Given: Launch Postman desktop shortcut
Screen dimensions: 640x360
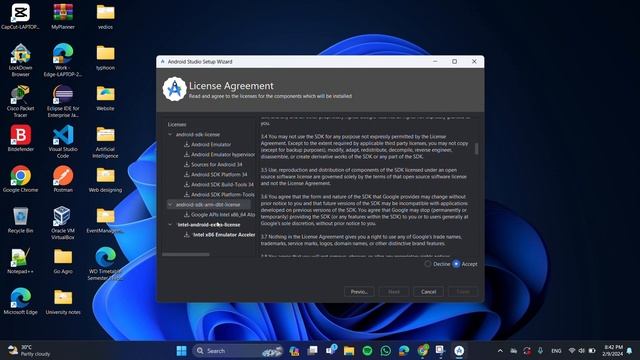Looking at the screenshot, I should point(63,180).
